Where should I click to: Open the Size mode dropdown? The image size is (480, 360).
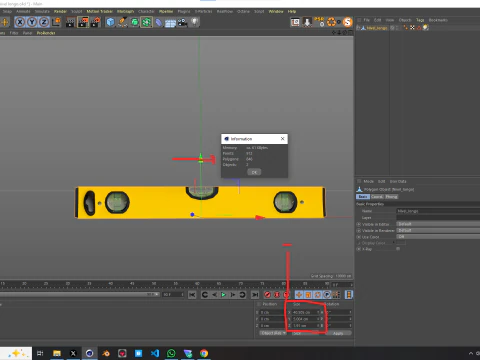305,333
